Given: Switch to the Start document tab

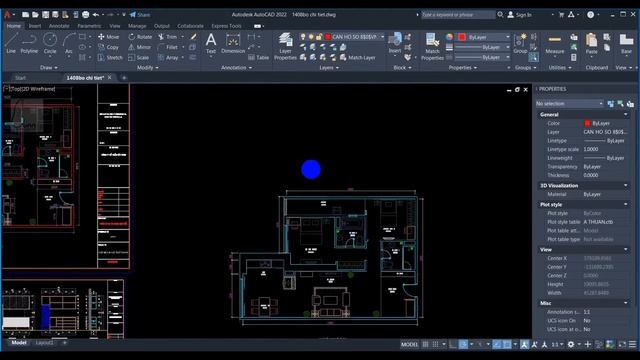Looking at the screenshot, I should click(x=20, y=78).
